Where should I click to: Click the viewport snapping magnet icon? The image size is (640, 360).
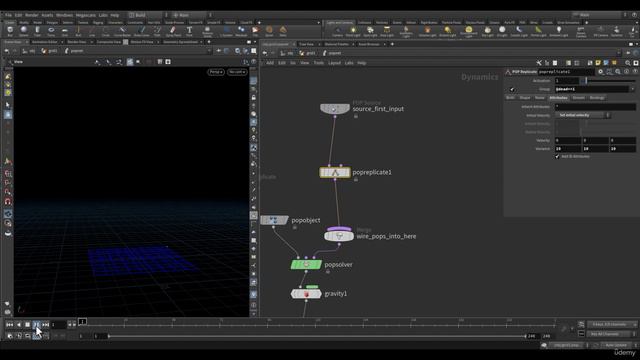coord(8,202)
